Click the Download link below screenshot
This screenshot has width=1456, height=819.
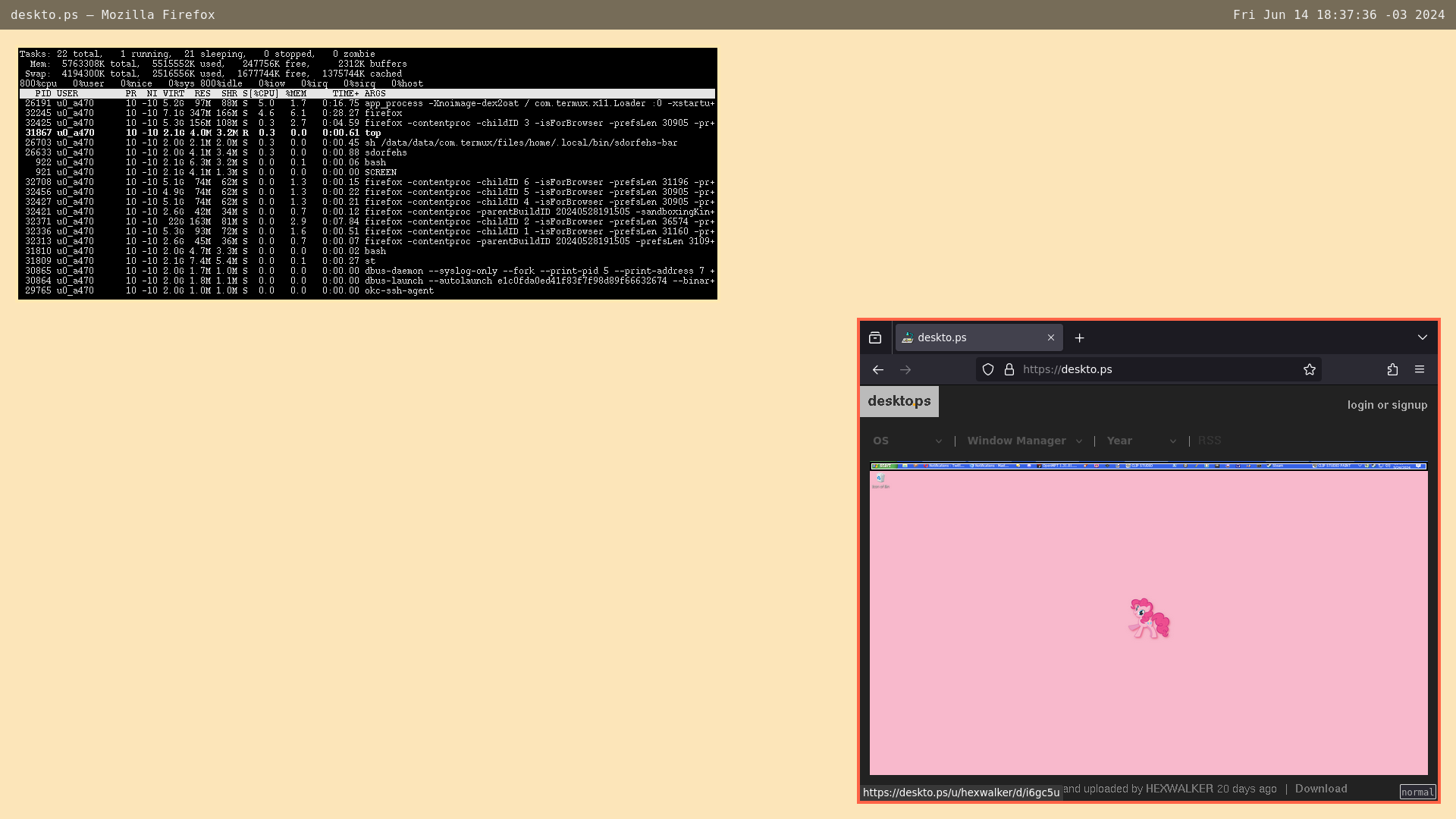pos(1321,789)
